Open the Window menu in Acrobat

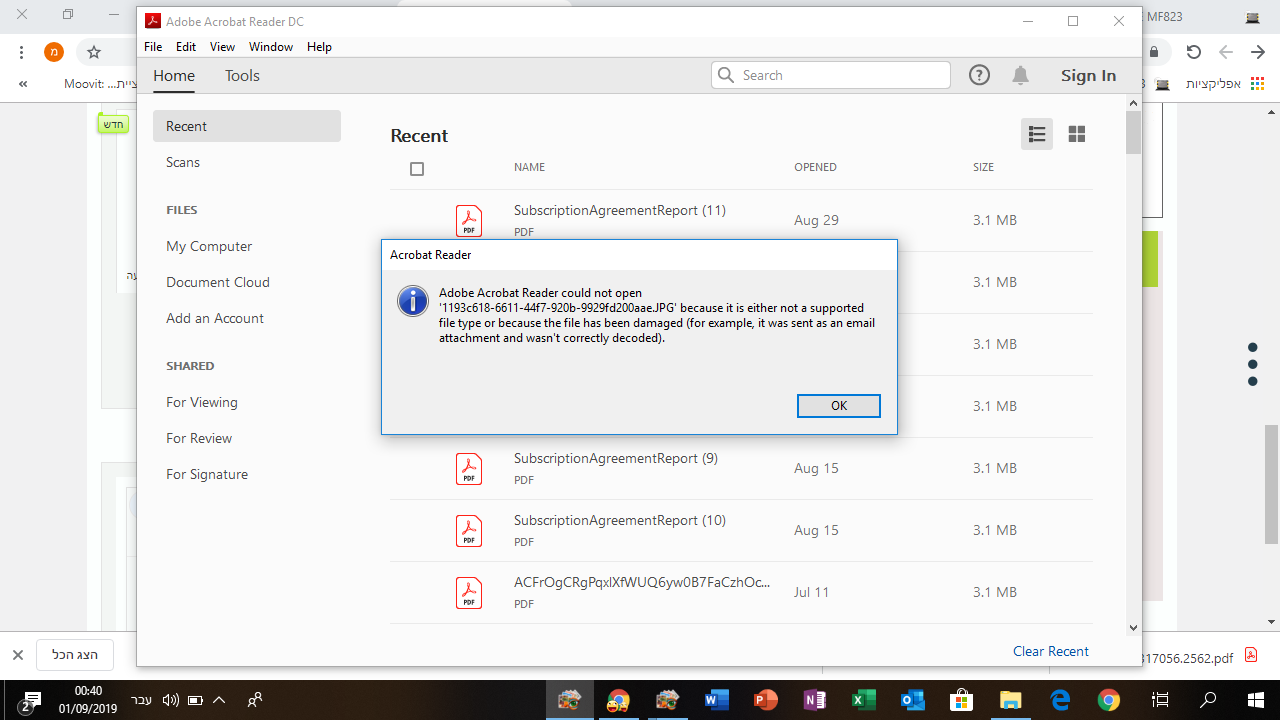point(271,47)
